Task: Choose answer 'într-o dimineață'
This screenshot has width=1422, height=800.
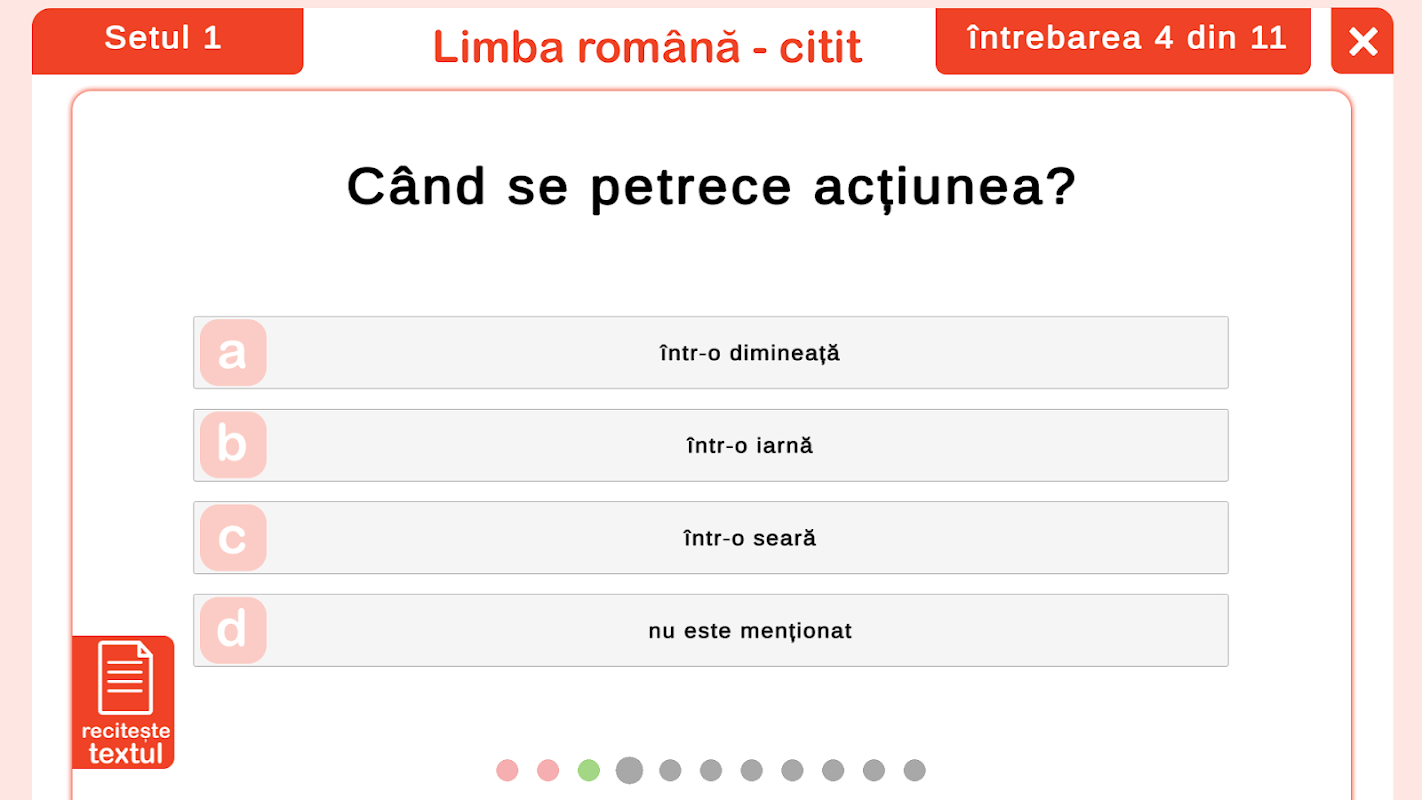Action: [749, 353]
